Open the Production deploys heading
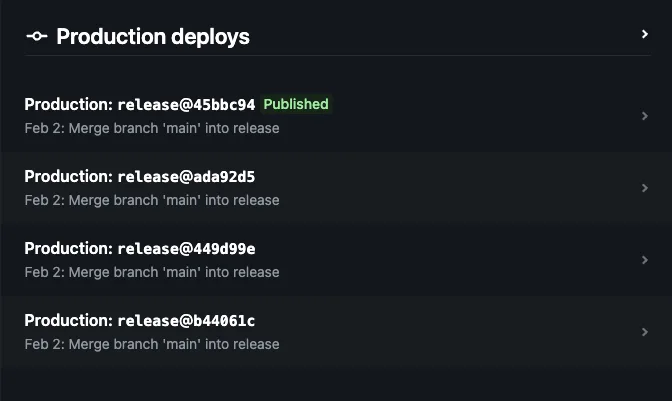 (x=153, y=36)
